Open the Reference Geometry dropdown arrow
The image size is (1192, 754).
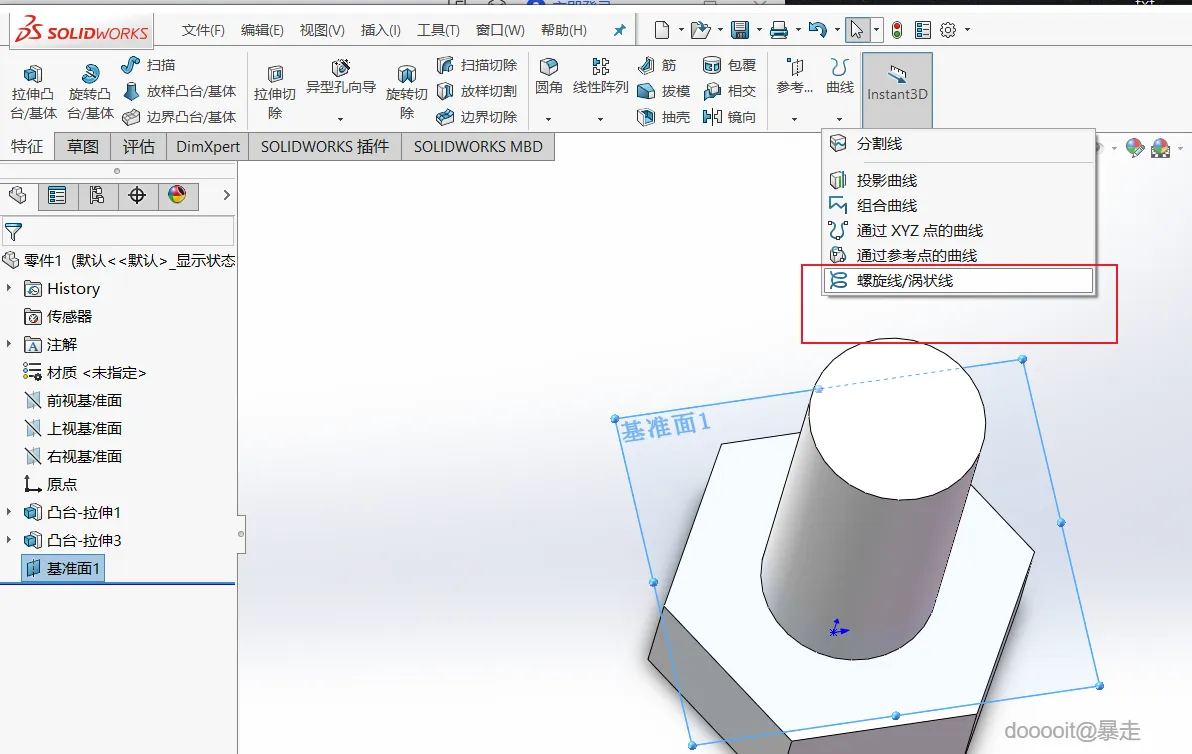794,119
